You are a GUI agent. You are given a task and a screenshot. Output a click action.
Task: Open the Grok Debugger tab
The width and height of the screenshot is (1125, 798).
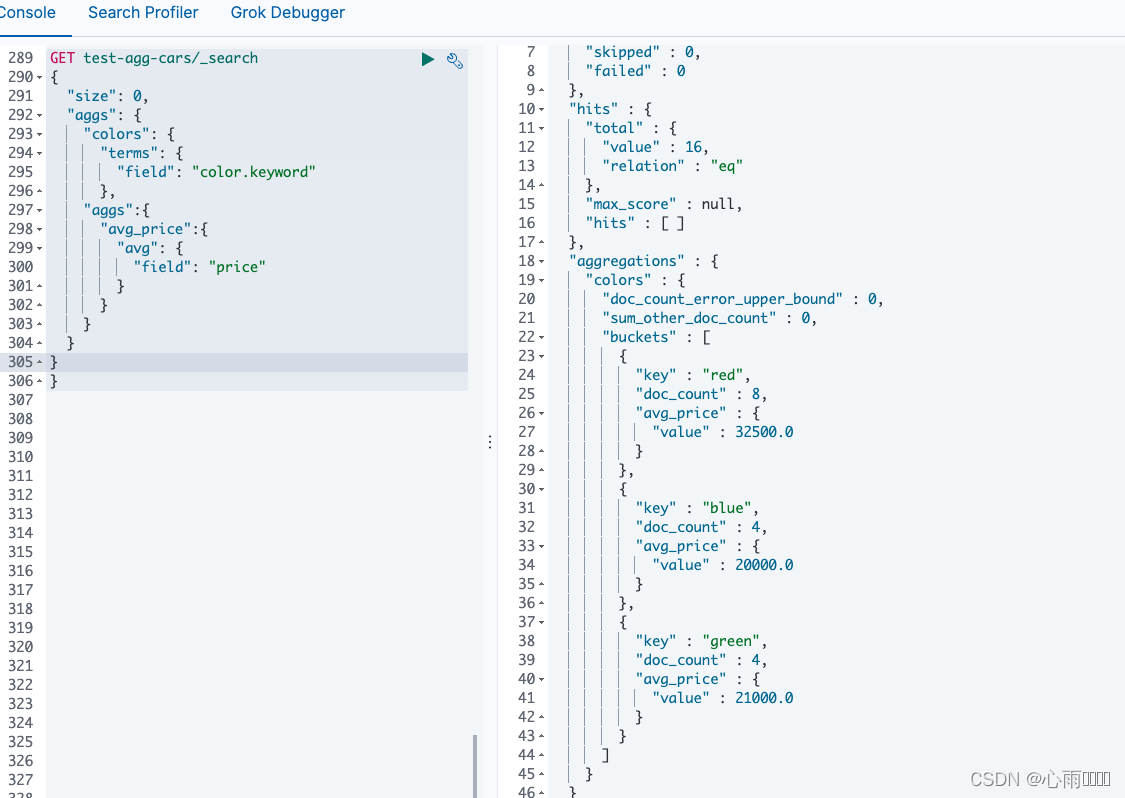pos(287,12)
